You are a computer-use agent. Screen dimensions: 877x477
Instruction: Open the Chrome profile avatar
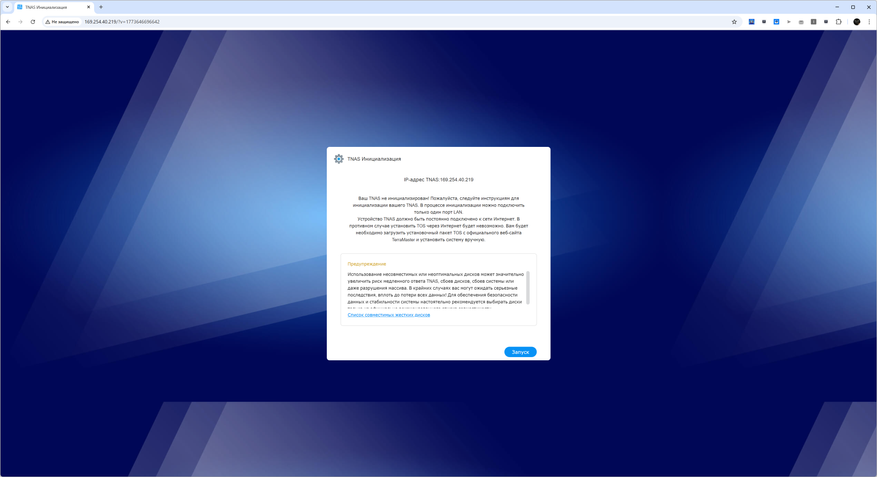click(856, 22)
